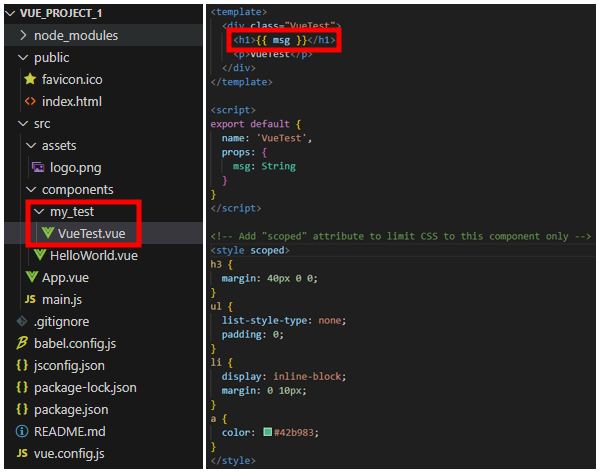
Task: Click the closing style tag
Action: 233,461
